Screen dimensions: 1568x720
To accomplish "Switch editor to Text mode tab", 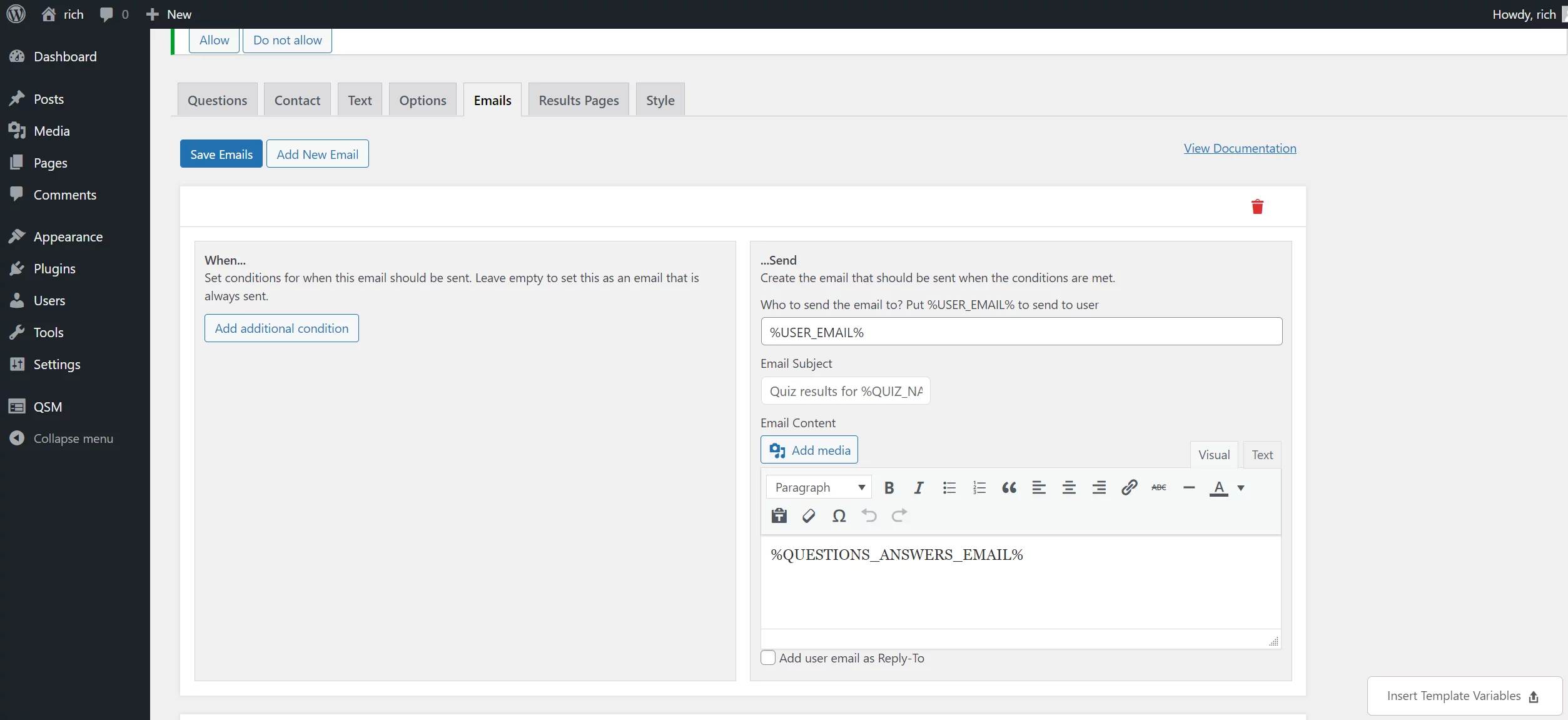I will pos(1262,455).
